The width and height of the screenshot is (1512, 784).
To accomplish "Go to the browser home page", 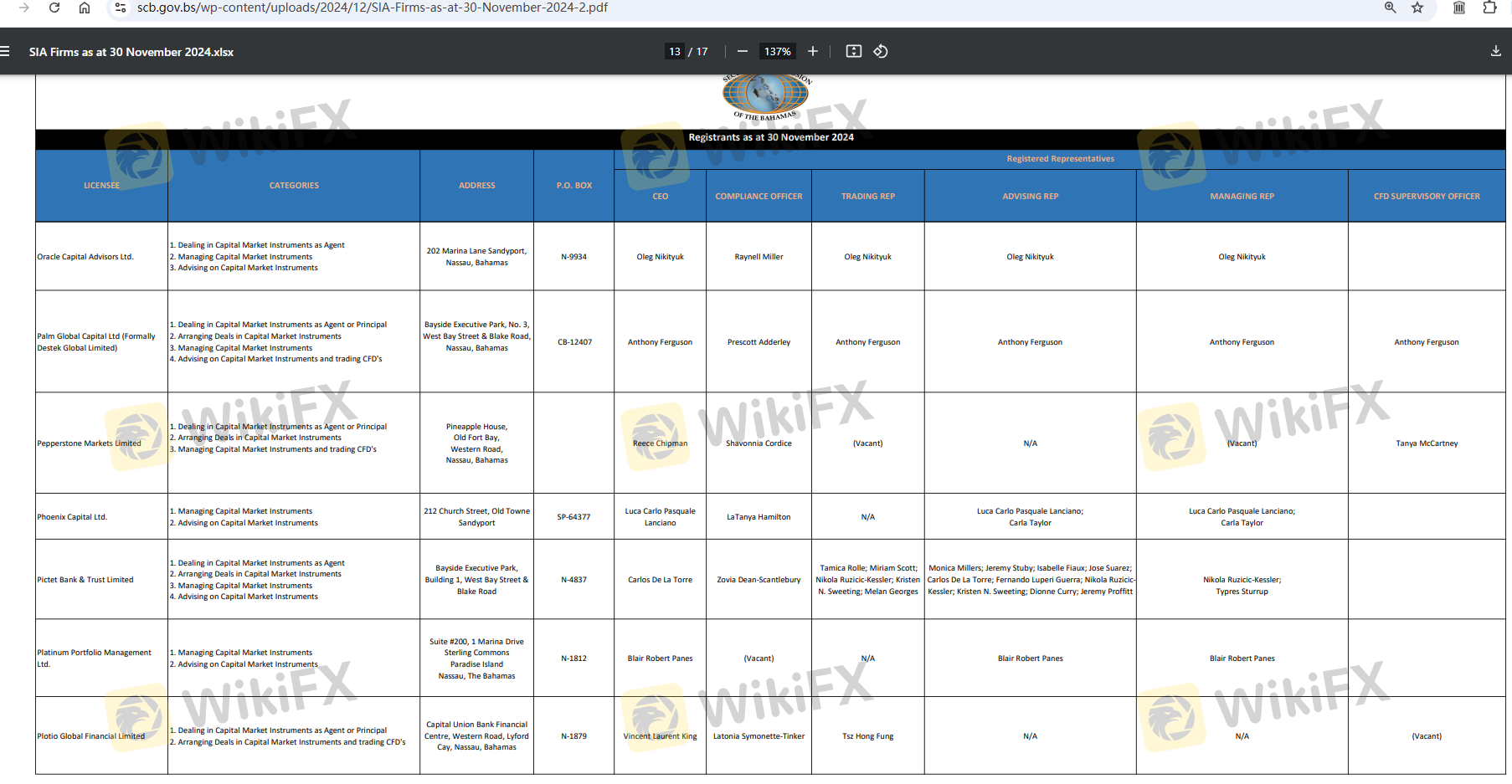I will [85, 8].
